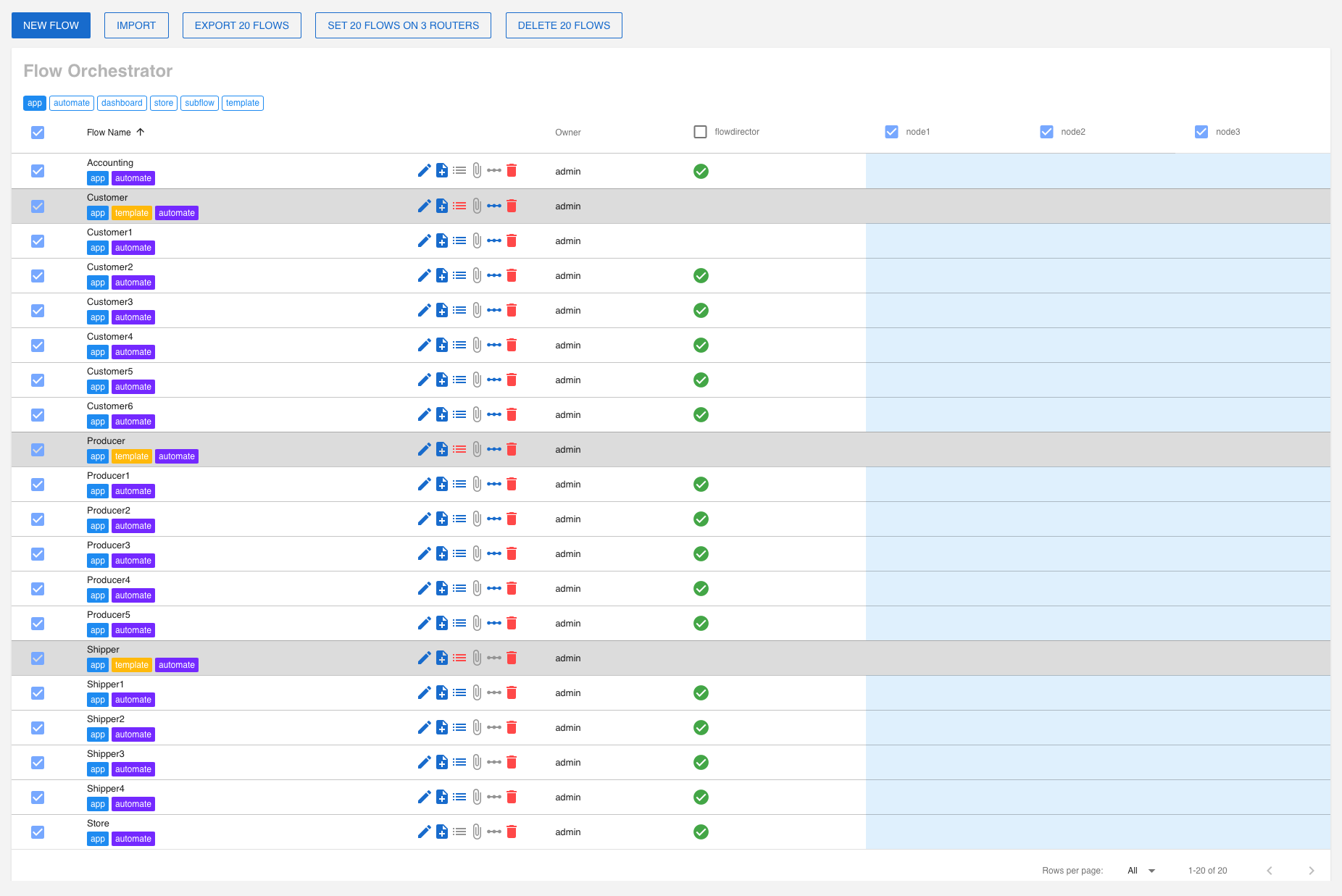The image size is (1342, 896).
Task: Open the Rows per page dropdown
Action: pos(1141,871)
